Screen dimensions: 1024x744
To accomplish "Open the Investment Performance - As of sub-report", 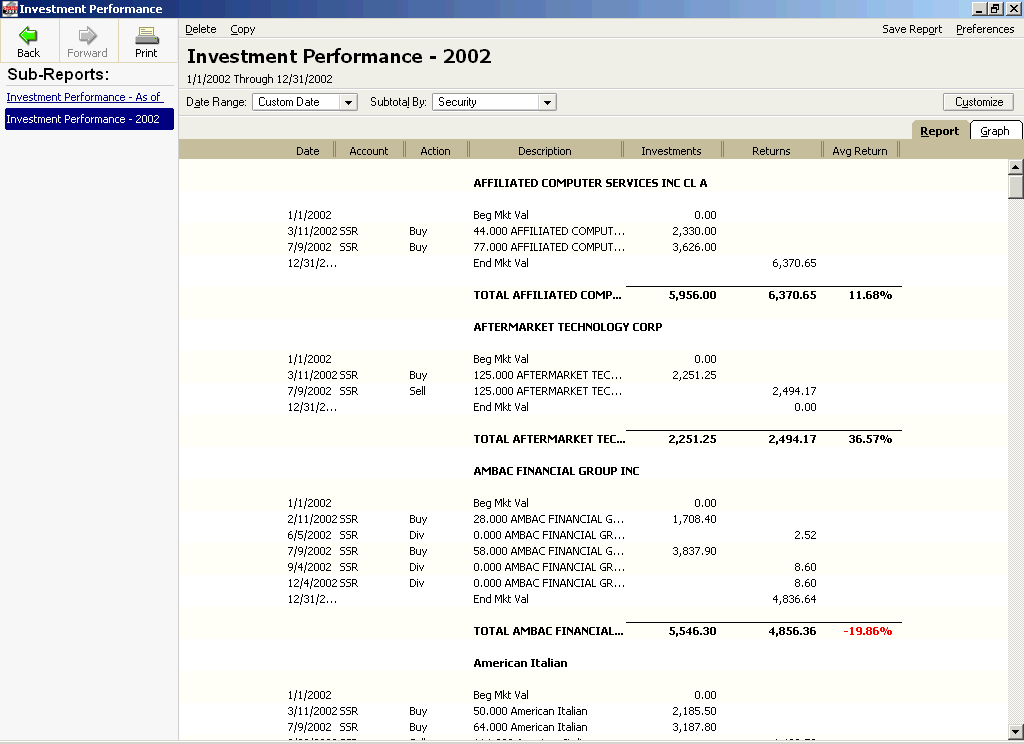I will pyautogui.click(x=83, y=97).
